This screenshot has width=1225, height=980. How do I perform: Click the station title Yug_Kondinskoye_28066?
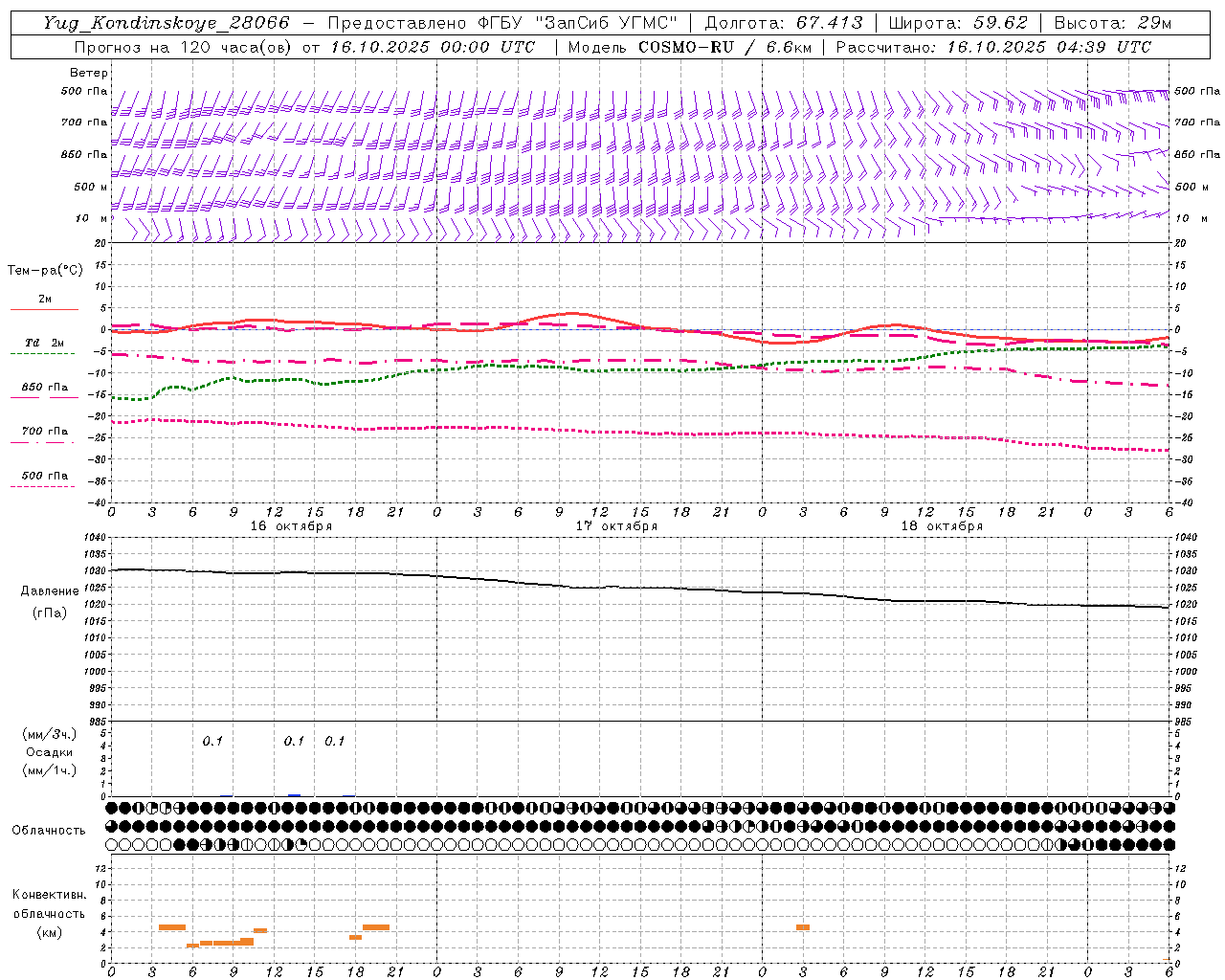coord(166,23)
